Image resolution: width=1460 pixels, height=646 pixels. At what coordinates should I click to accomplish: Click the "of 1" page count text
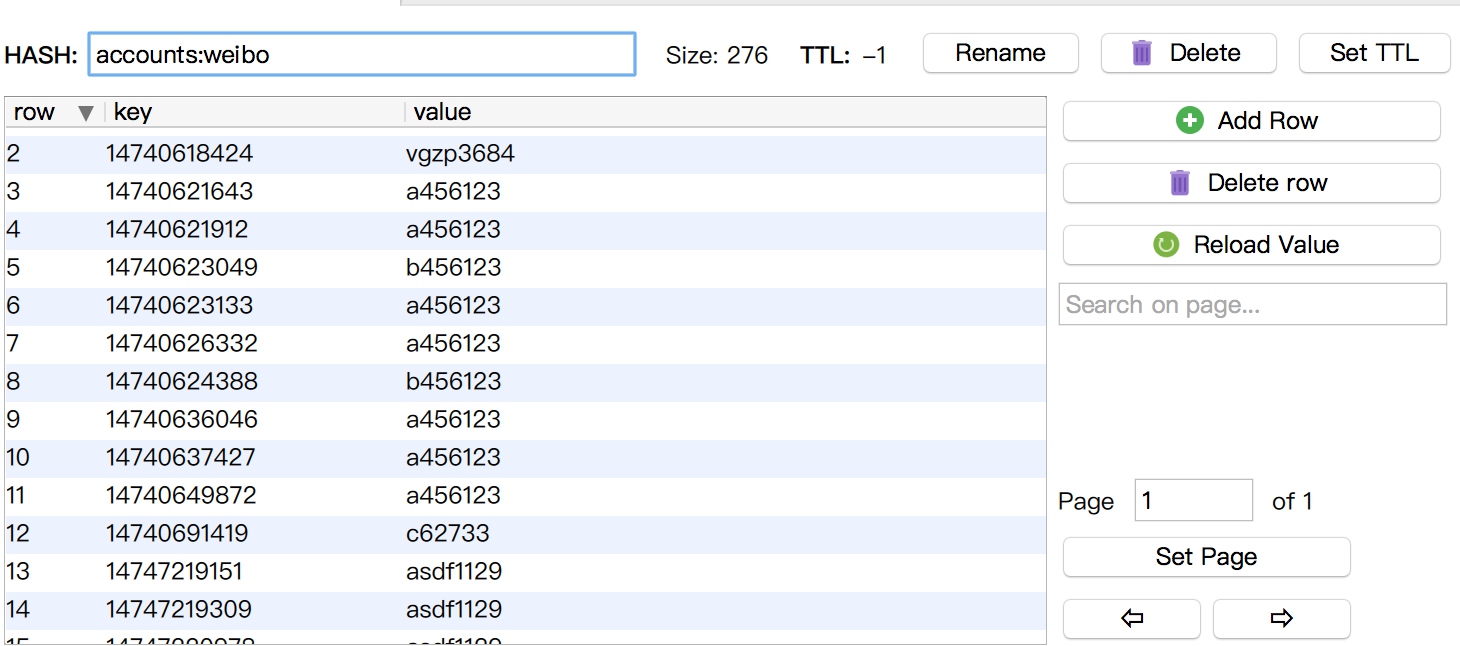pos(1292,501)
